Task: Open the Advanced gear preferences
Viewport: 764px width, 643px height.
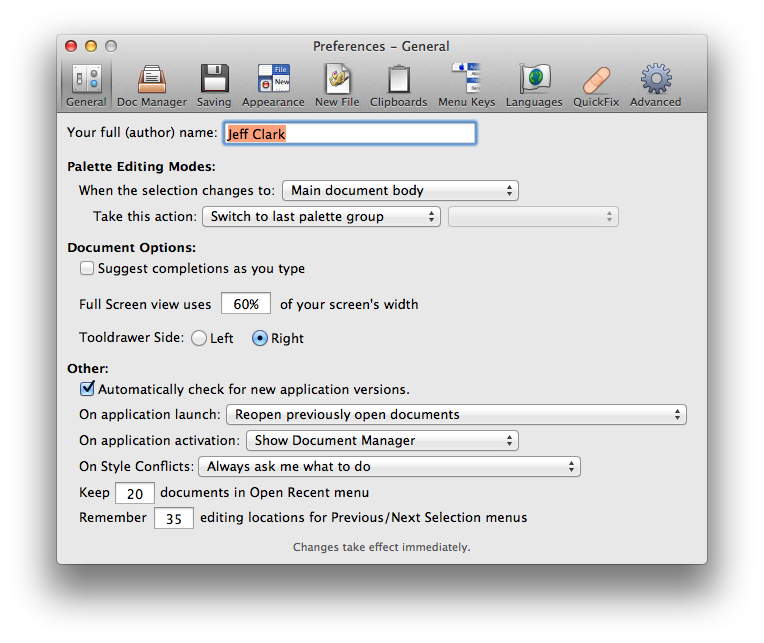Action: (655, 85)
